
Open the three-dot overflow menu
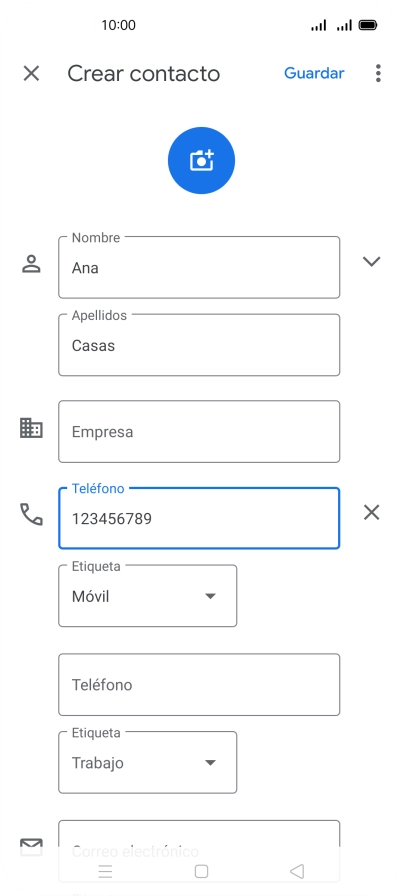378,73
